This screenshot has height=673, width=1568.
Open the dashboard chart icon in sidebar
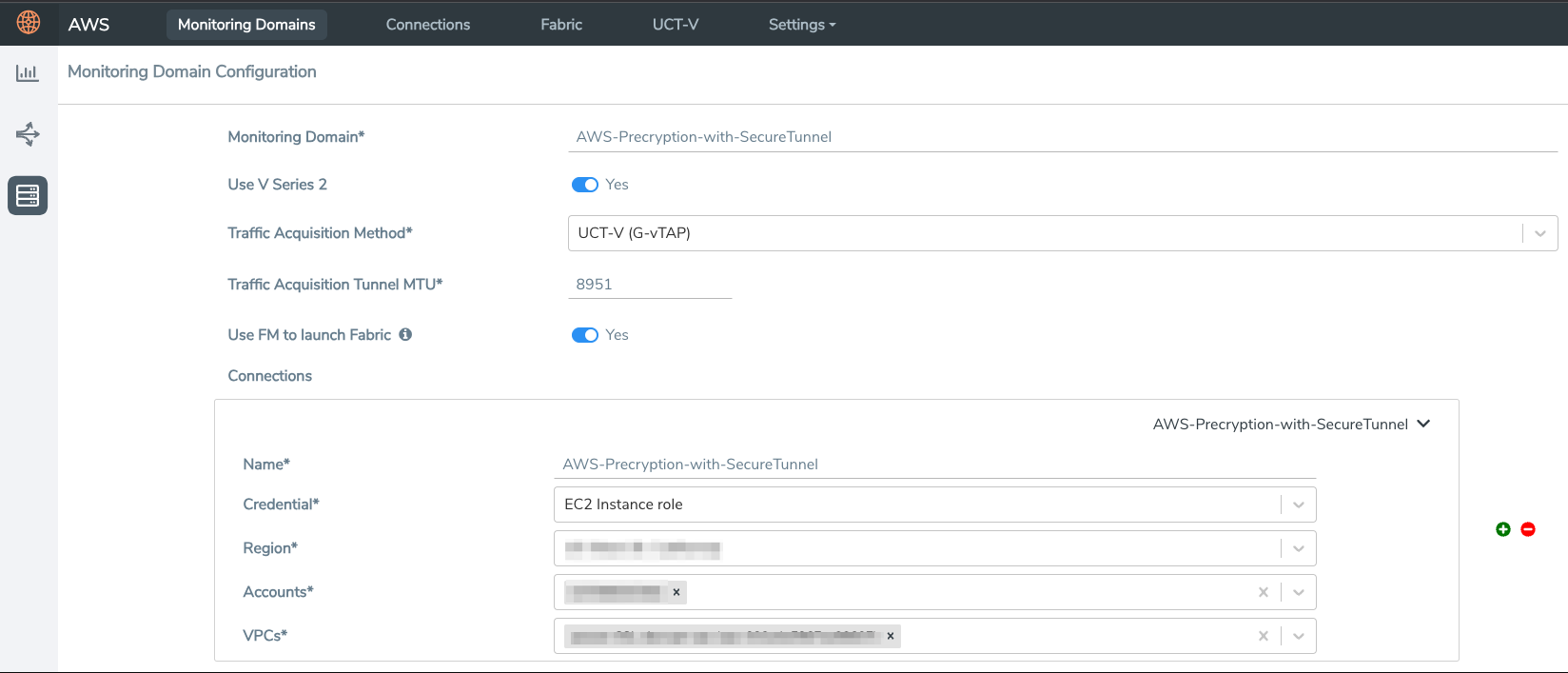pos(28,72)
